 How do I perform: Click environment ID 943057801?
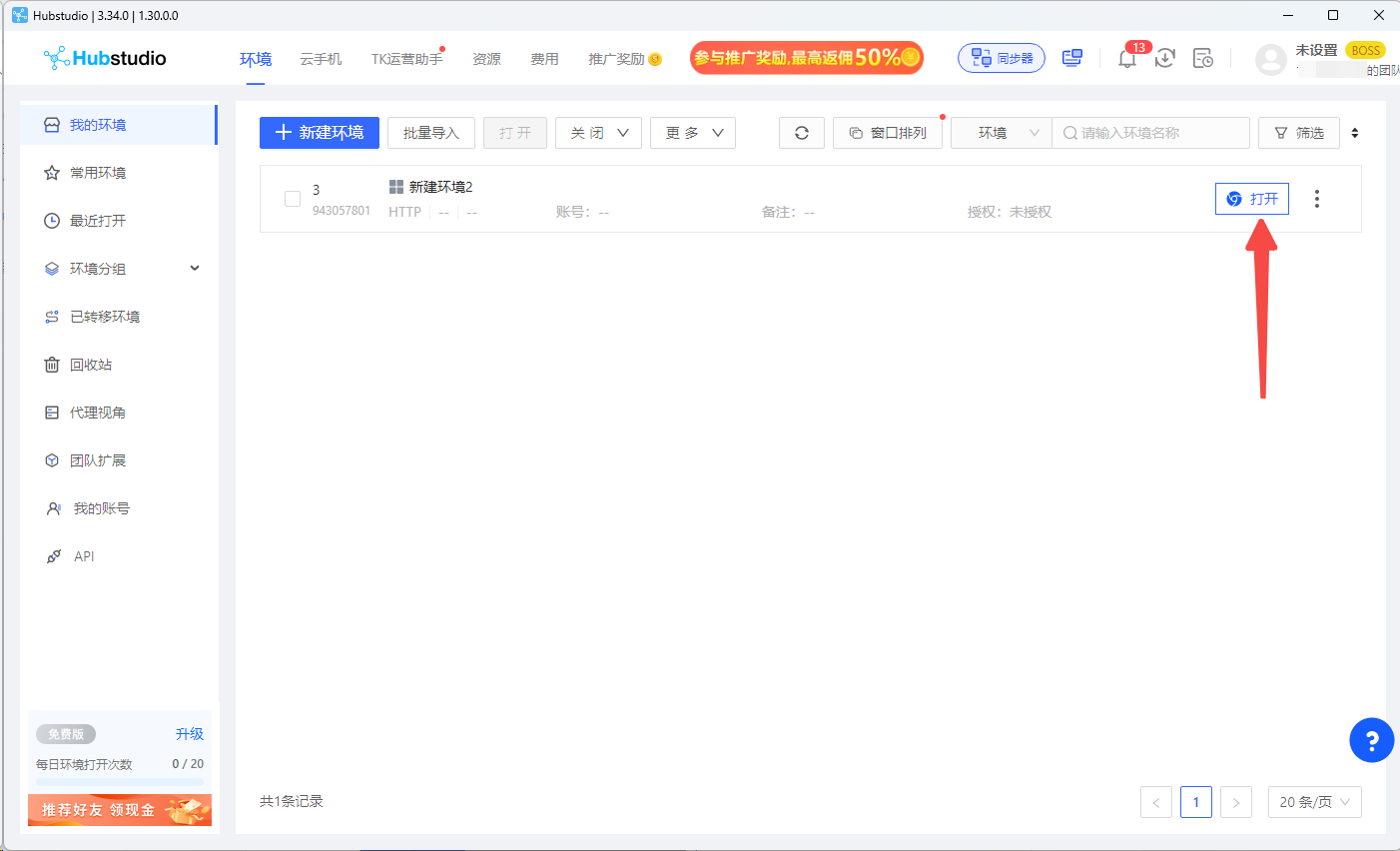click(x=342, y=211)
